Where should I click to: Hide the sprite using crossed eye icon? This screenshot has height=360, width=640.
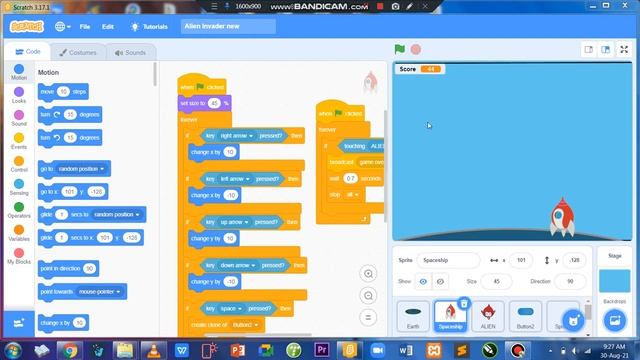pyautogui.click(x=440, y=282)
